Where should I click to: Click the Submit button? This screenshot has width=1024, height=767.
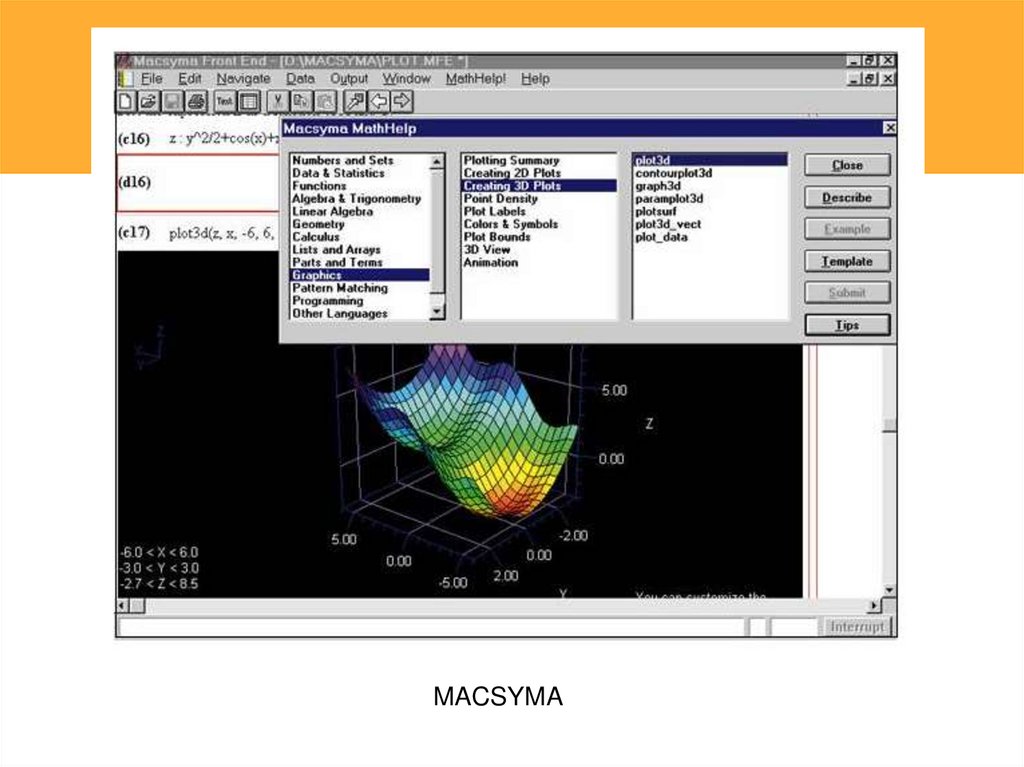[847, 293]
